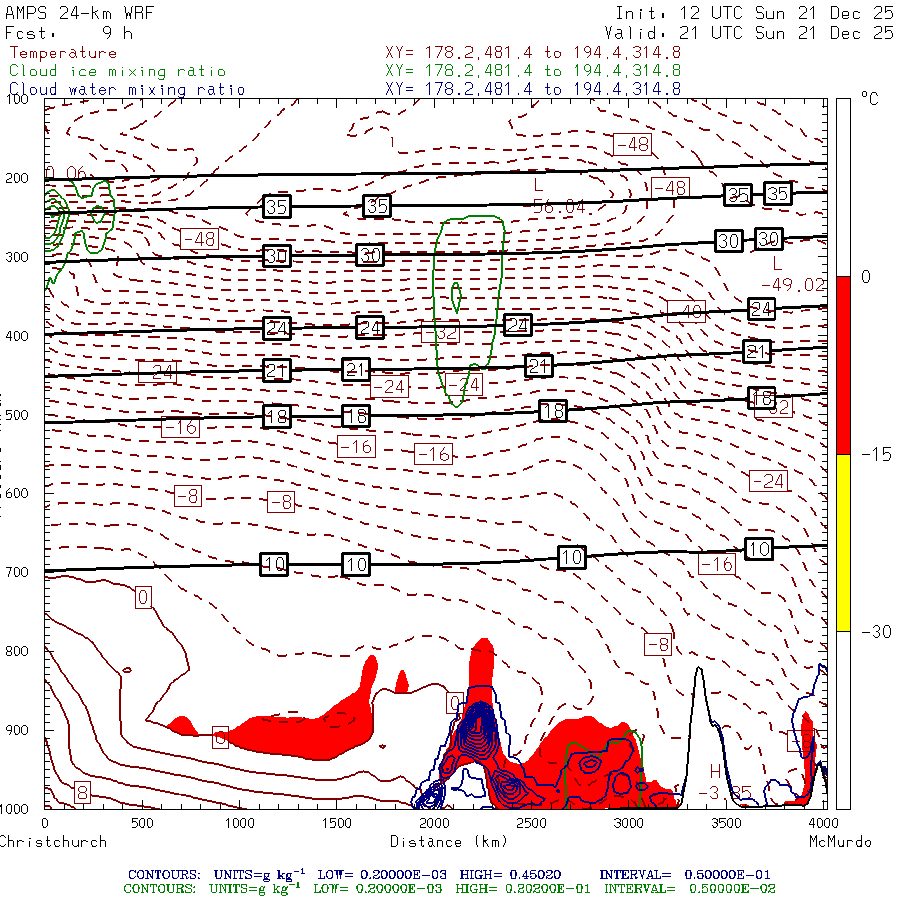Click the °C unit label above the colorbar
Viewport: 900px width, 900px height.
(x=870, y=99)
